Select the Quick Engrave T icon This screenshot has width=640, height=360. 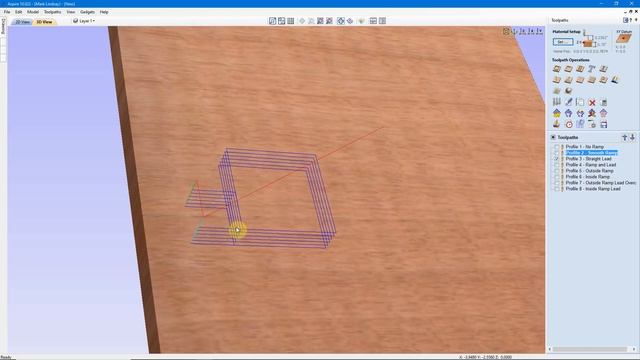coord(592,69)
